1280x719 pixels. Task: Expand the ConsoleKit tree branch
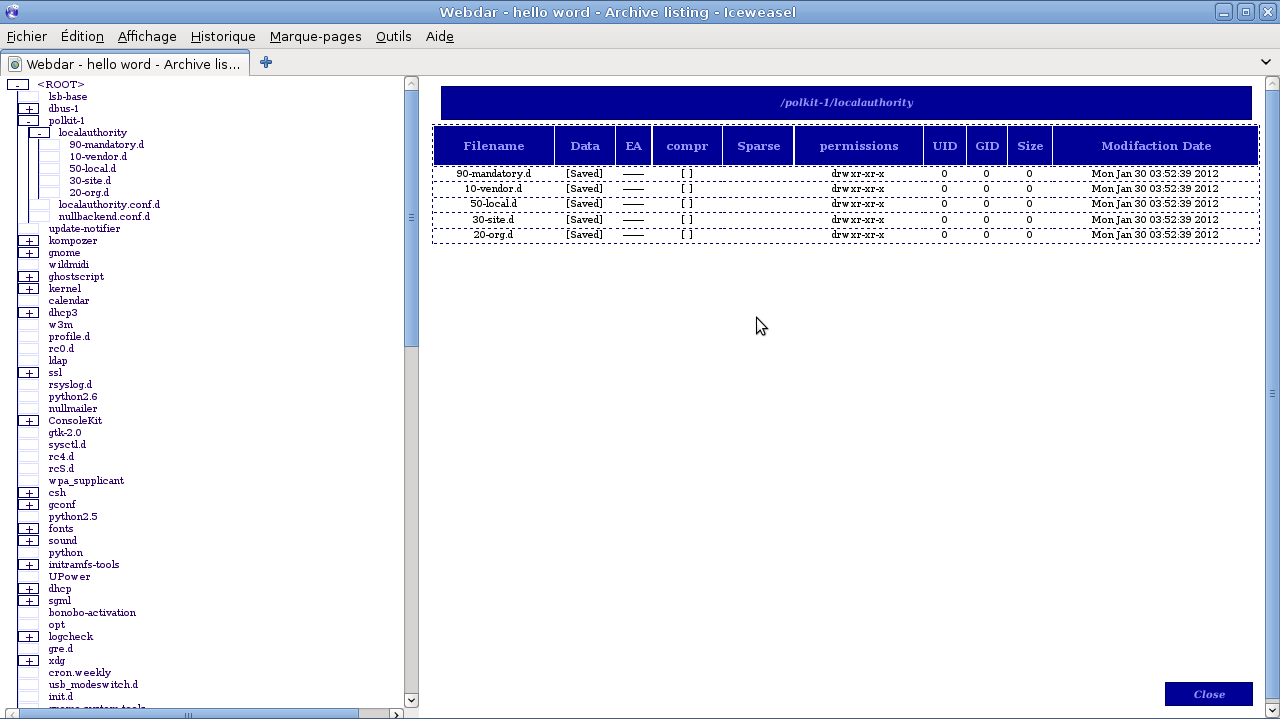pos(28,420)
